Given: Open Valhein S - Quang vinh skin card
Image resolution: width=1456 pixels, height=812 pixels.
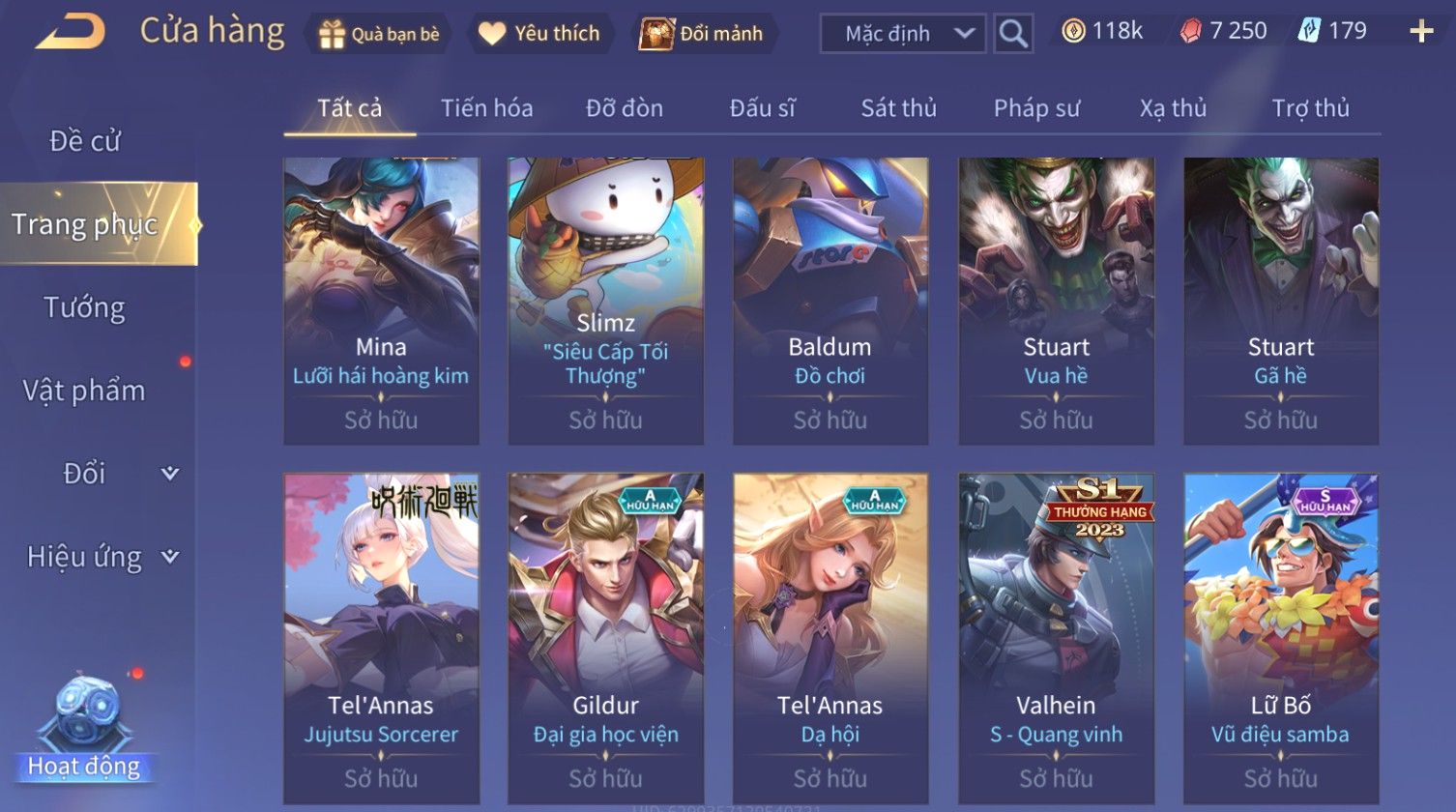Looking at the screenshot, I should click(1056, 638).
